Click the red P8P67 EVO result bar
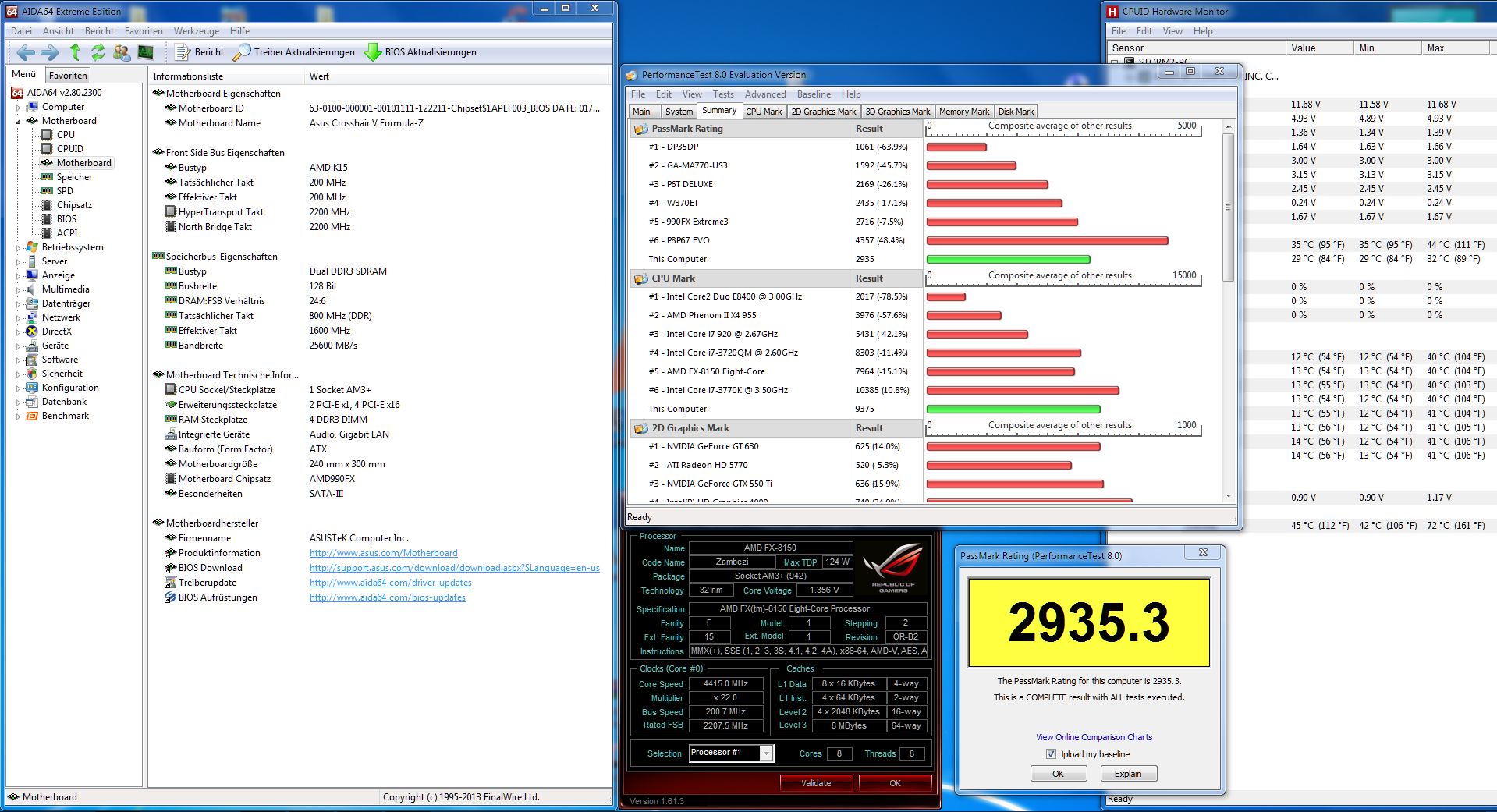The width and height of the screenshot is (1497, 812). [x=1047, y=241]
